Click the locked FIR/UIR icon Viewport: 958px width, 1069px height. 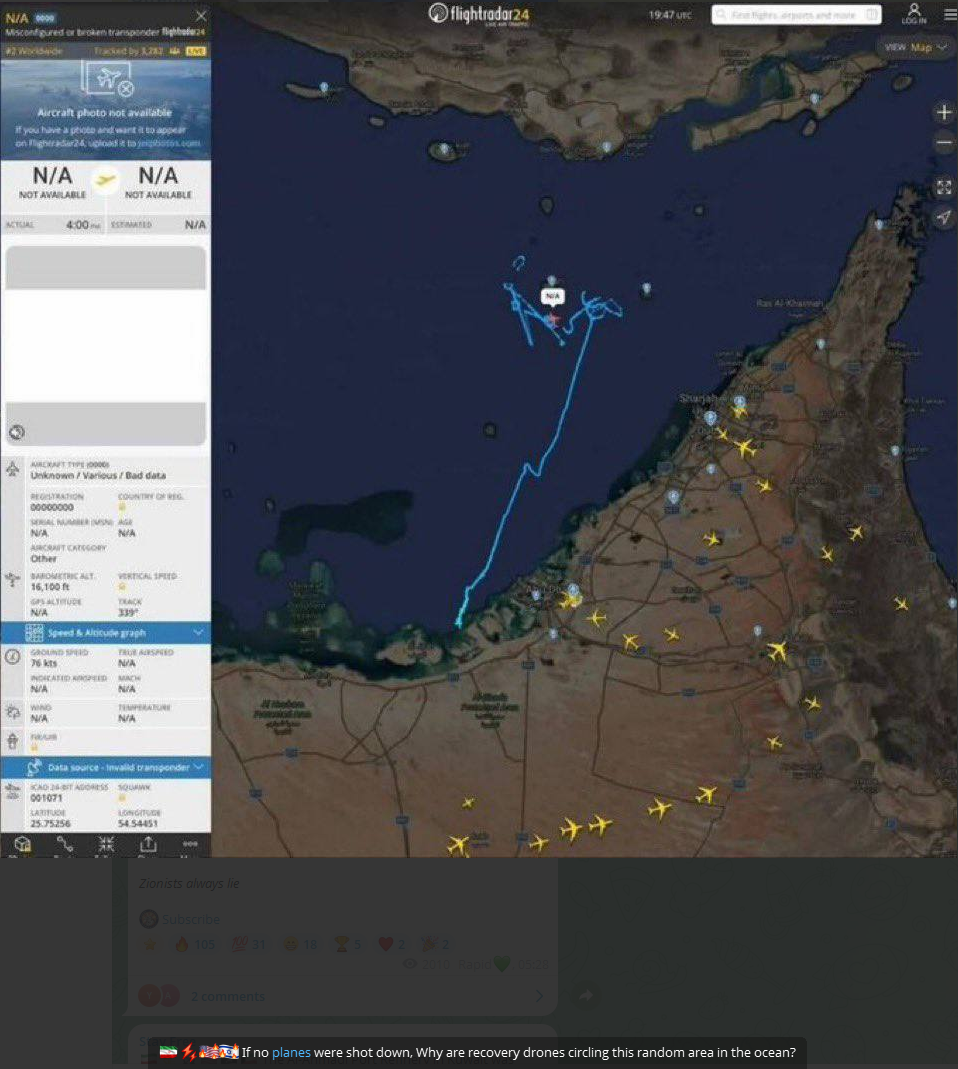click(35, 747)
